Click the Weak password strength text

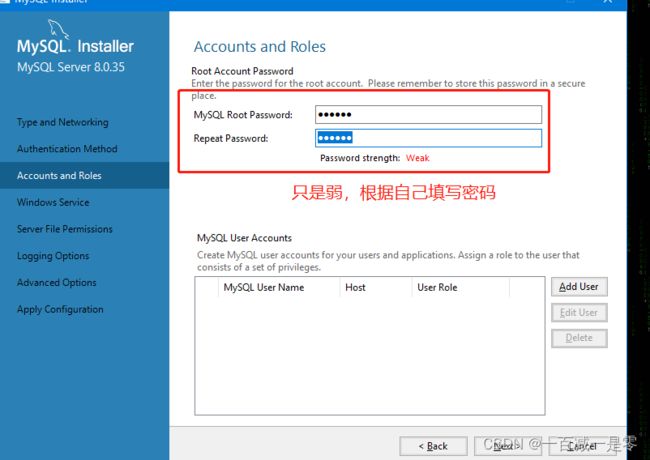pyautogui.click(x=417, y=158)
